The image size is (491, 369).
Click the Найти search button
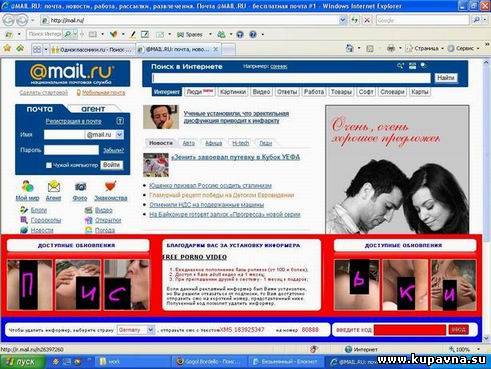(x=446, y=78)
